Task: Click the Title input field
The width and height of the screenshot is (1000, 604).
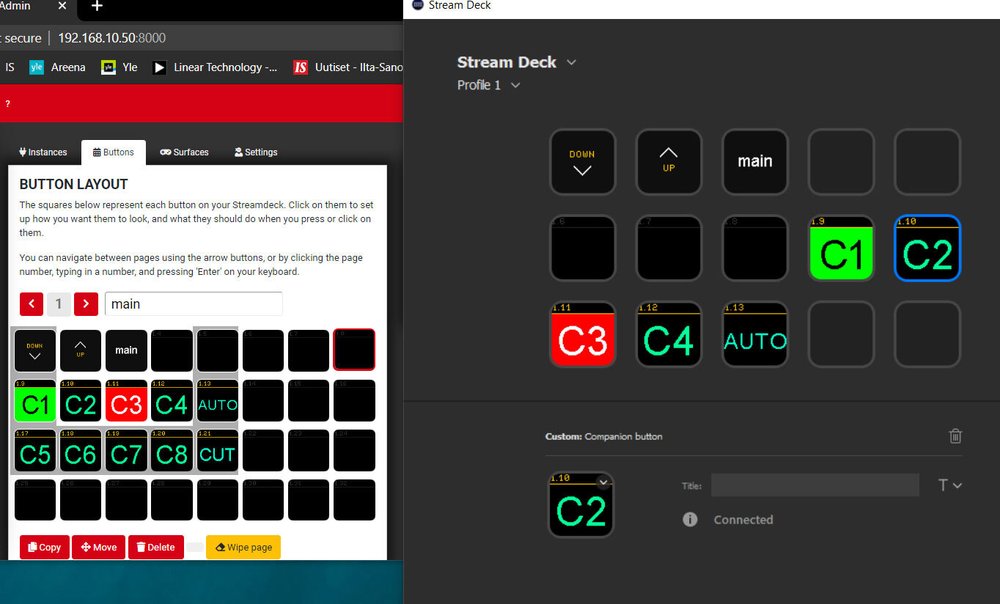Action: pos(815,485)
